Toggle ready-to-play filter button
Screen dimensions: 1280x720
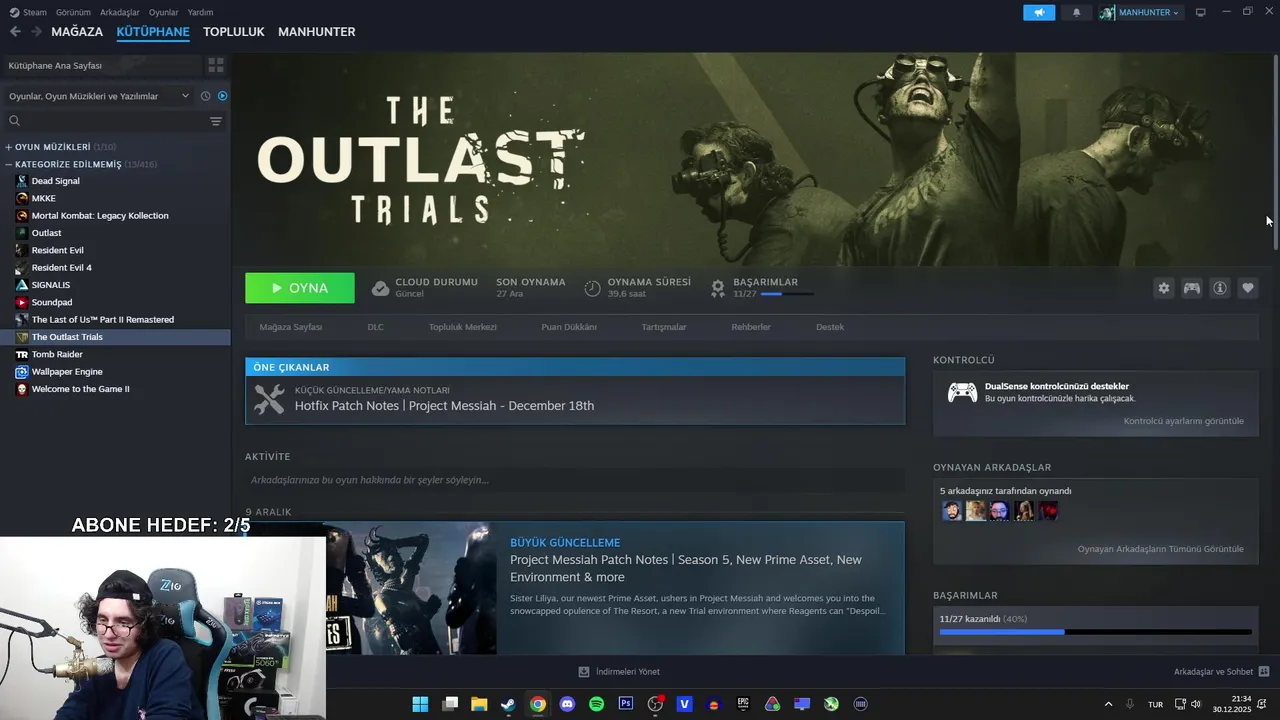pos(222,96)
